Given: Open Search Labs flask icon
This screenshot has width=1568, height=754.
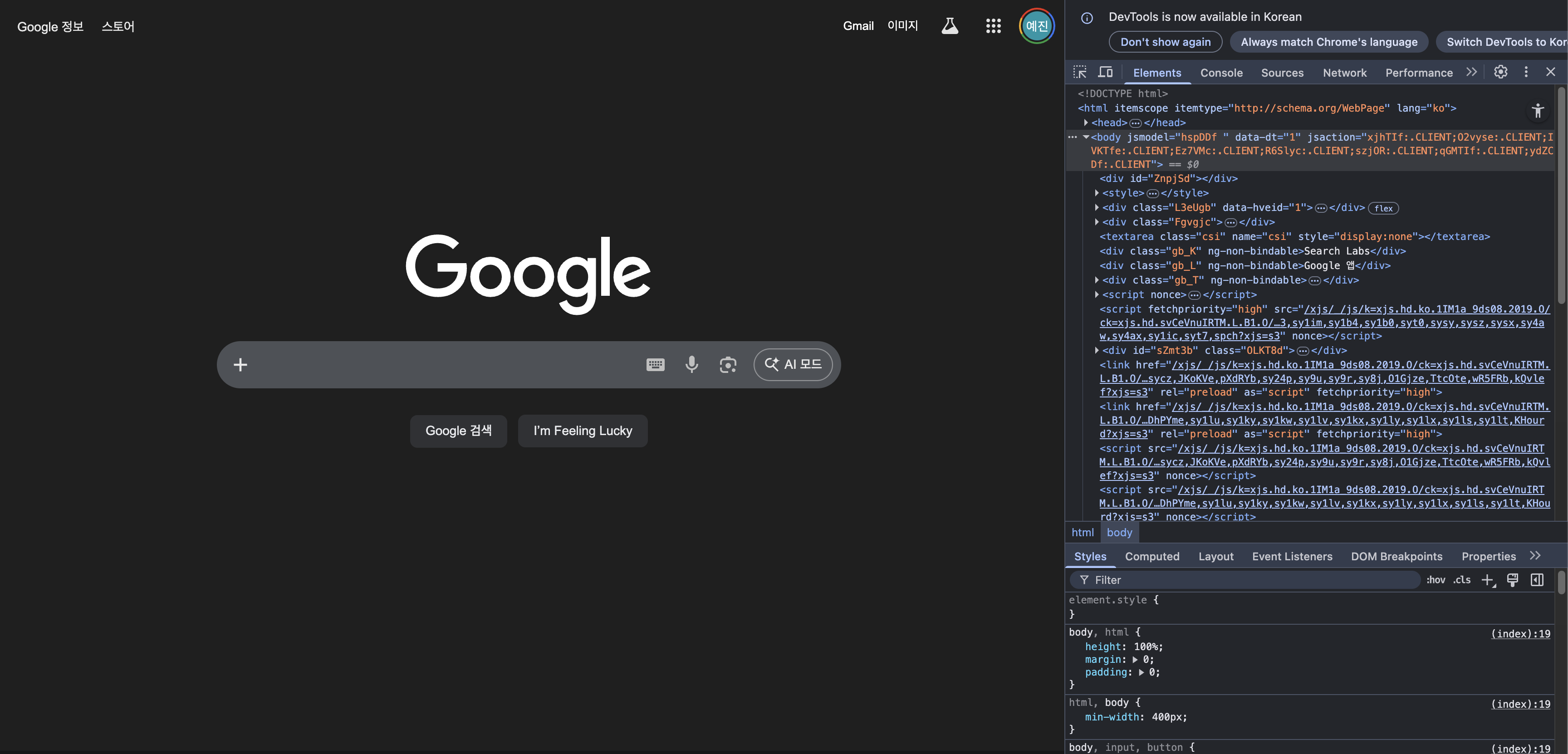Looking at the screenshot, I should click(950, 26).
